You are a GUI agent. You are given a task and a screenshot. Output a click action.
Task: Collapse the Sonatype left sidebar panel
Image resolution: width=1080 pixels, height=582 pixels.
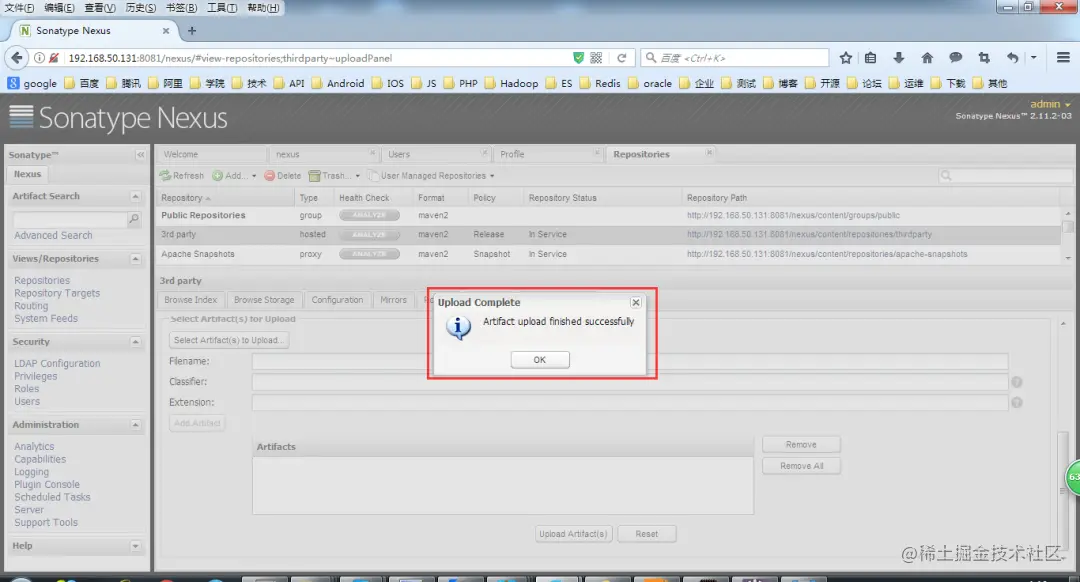click(x=141, y=155)
